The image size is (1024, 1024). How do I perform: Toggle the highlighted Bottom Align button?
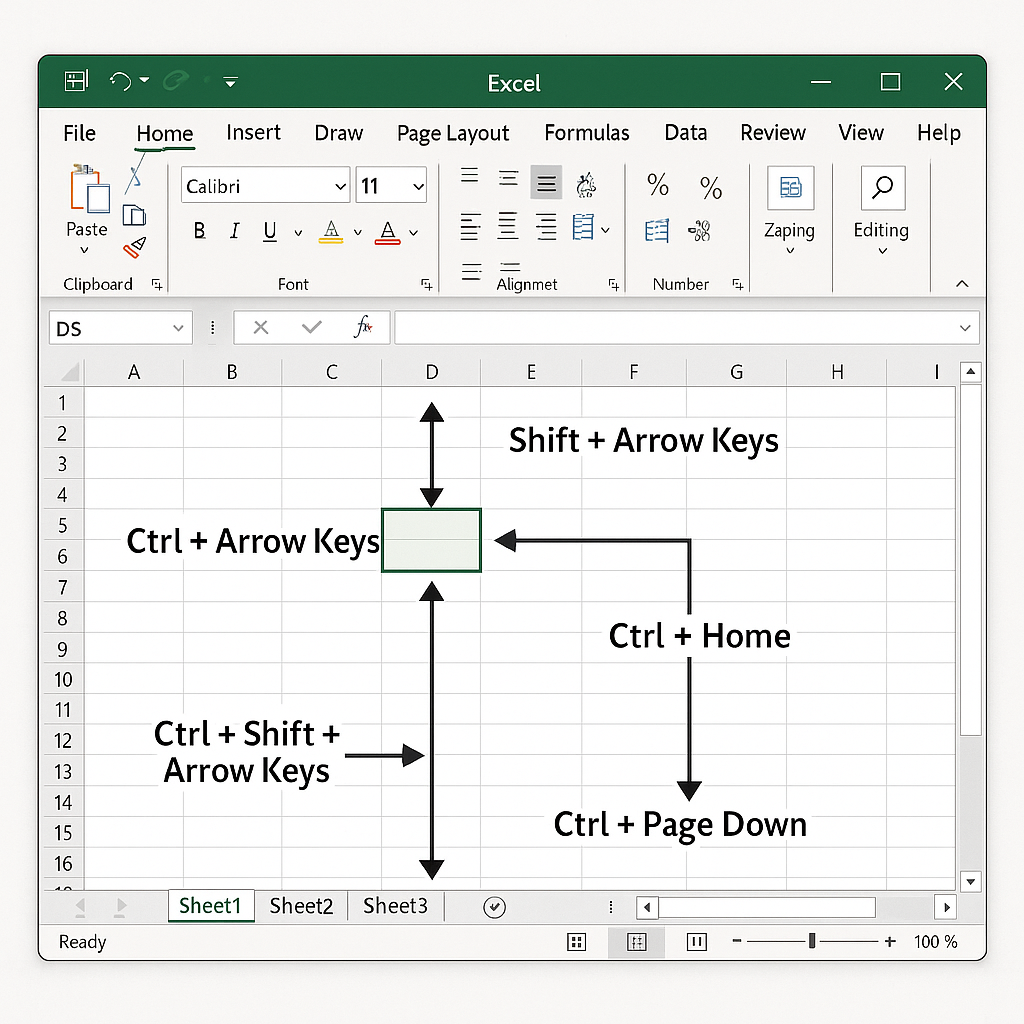(546, 182)
